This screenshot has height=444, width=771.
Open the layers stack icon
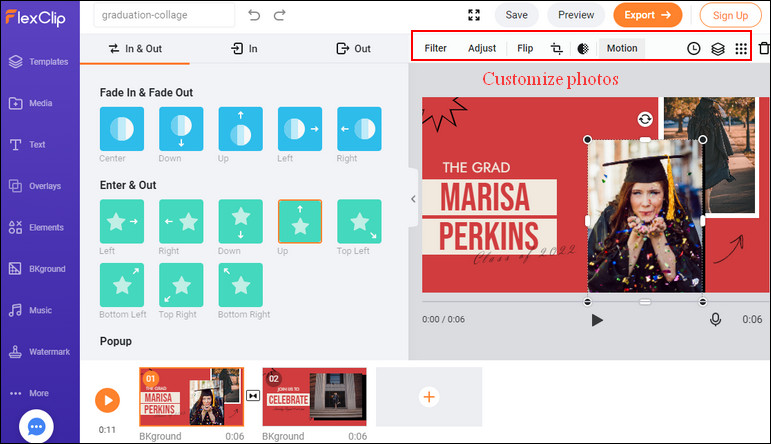click(718, 49)
